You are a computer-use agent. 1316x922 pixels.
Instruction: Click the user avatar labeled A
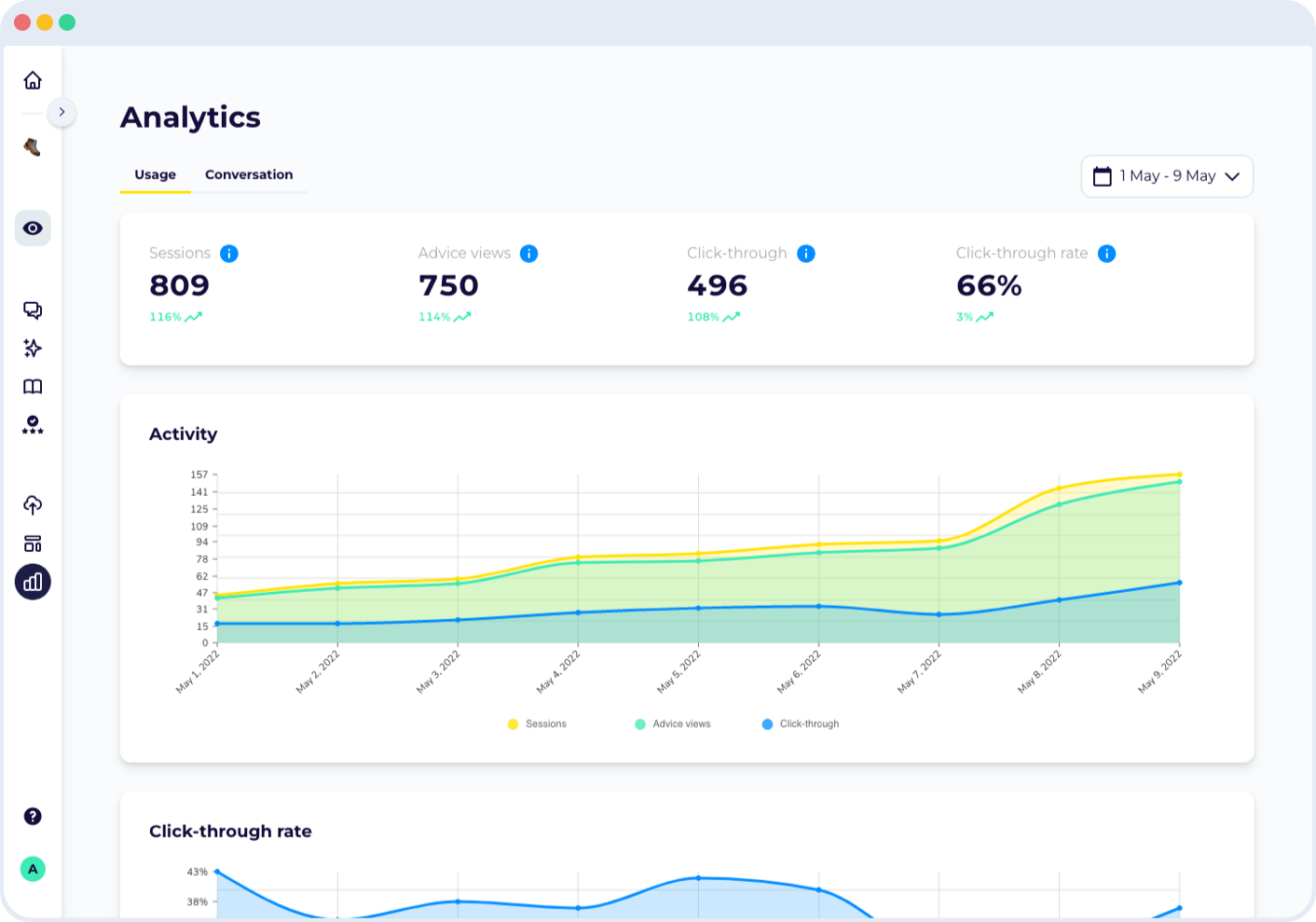(x=33, y=869)
